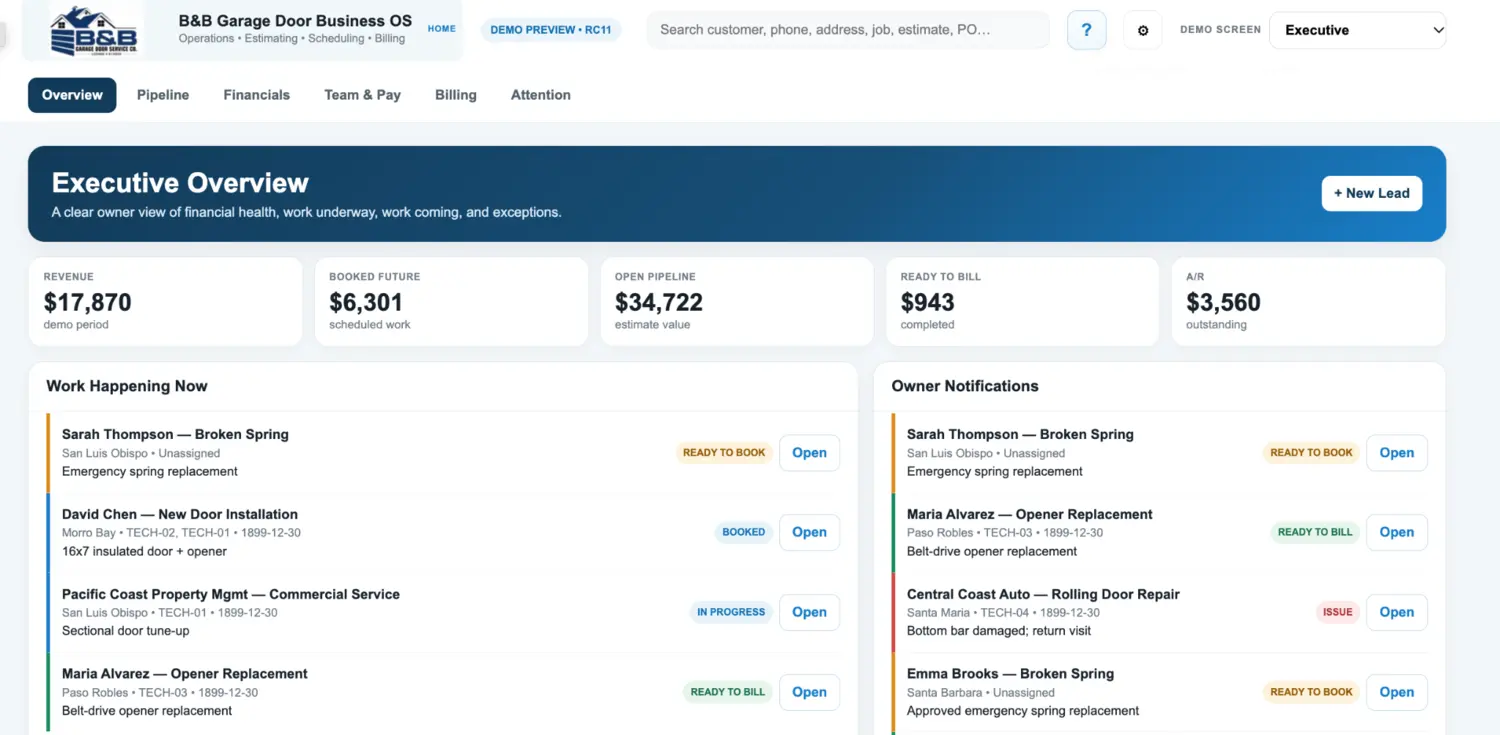Open Central Coast Auto Rolling Door Repair
Image resolution: width=1500 pixels, height=735 pixels.
coord(1397,612)
